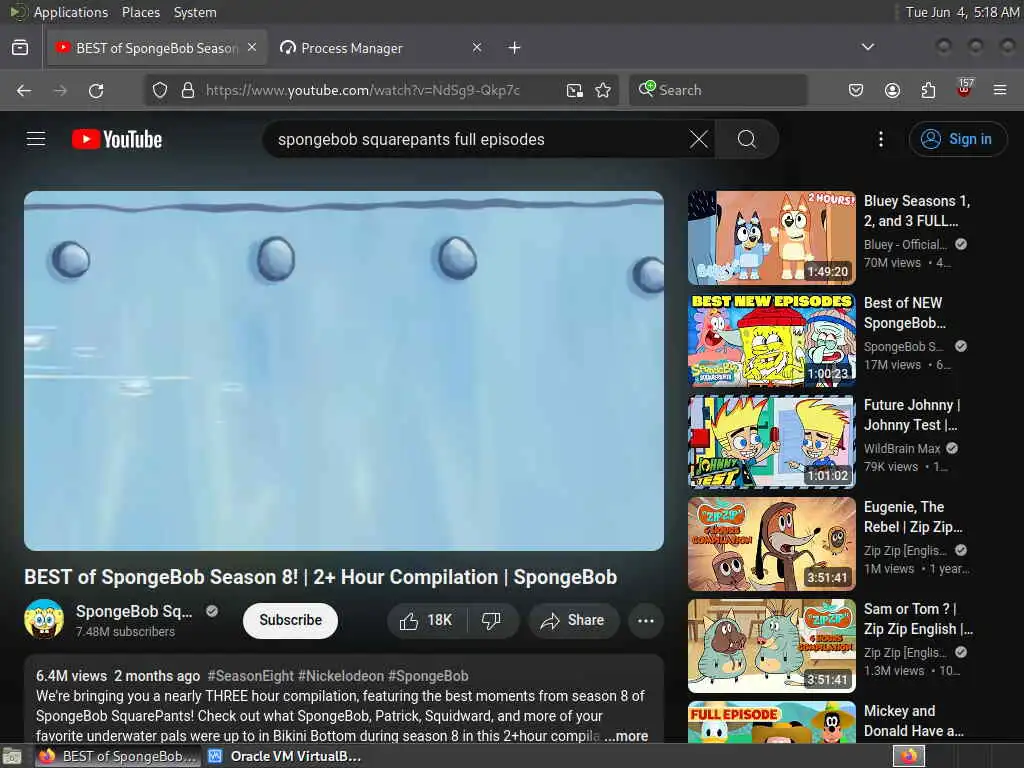The height and width of the screenshot is (768, 1024).
Task: Open uBlock extension with 157 badge
Action: 965,88
